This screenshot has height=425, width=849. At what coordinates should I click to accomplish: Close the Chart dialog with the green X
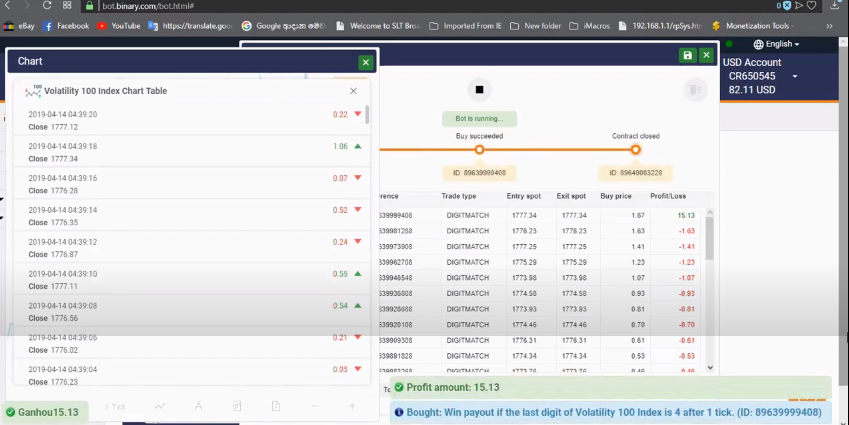point(365,62)
